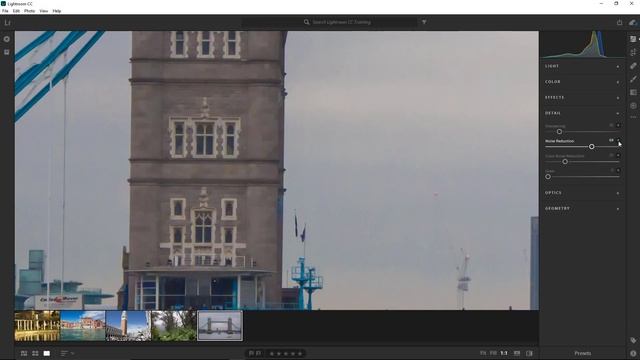Open the Presets panel
The width and height of the screenshot is (640, 360).
(583, 353)
